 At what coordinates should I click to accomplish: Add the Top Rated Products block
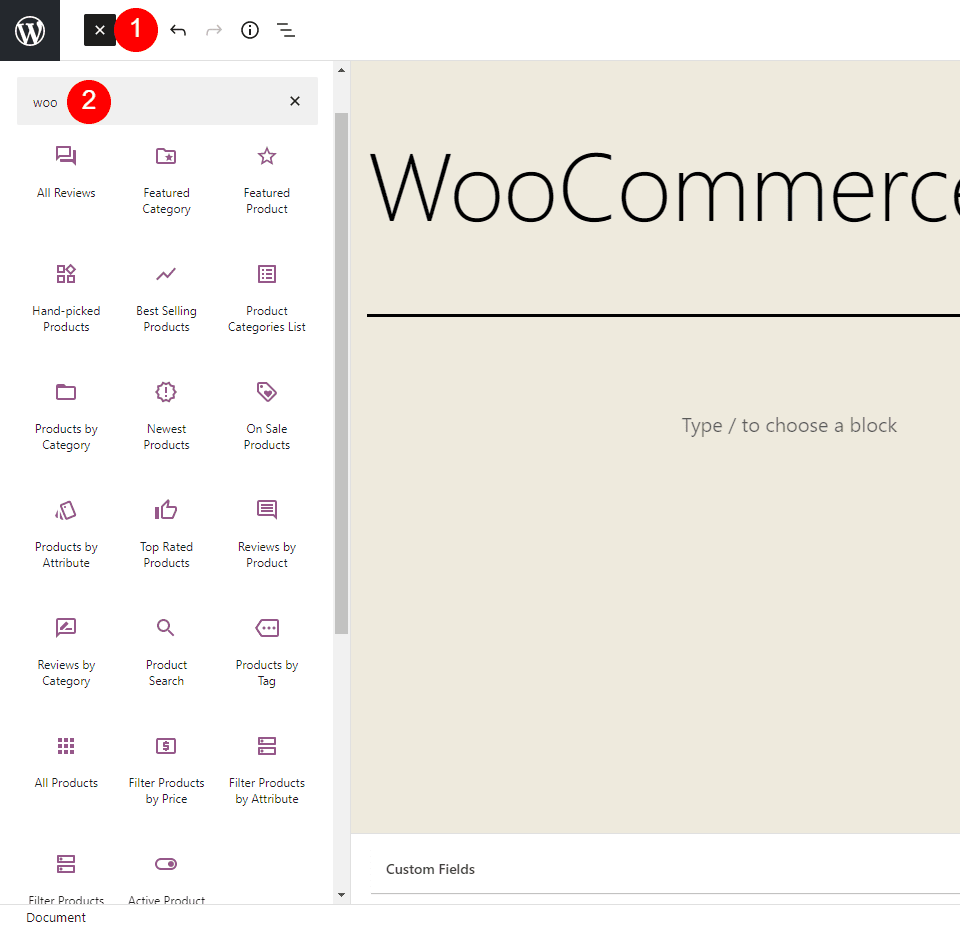(166, 531)
